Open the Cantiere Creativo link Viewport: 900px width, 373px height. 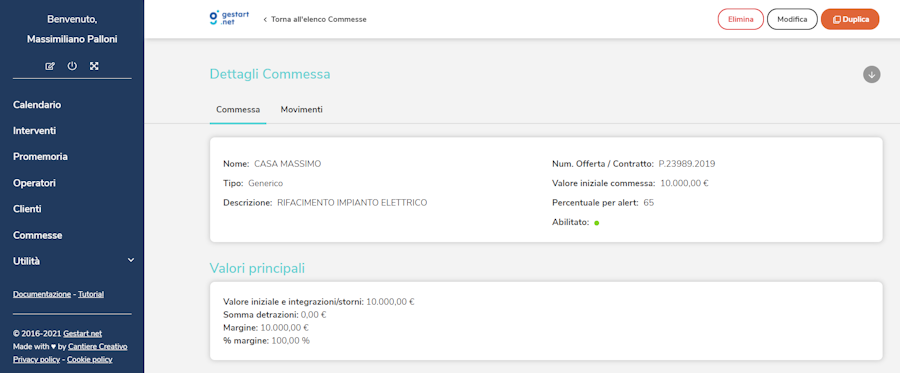(98, 347)
